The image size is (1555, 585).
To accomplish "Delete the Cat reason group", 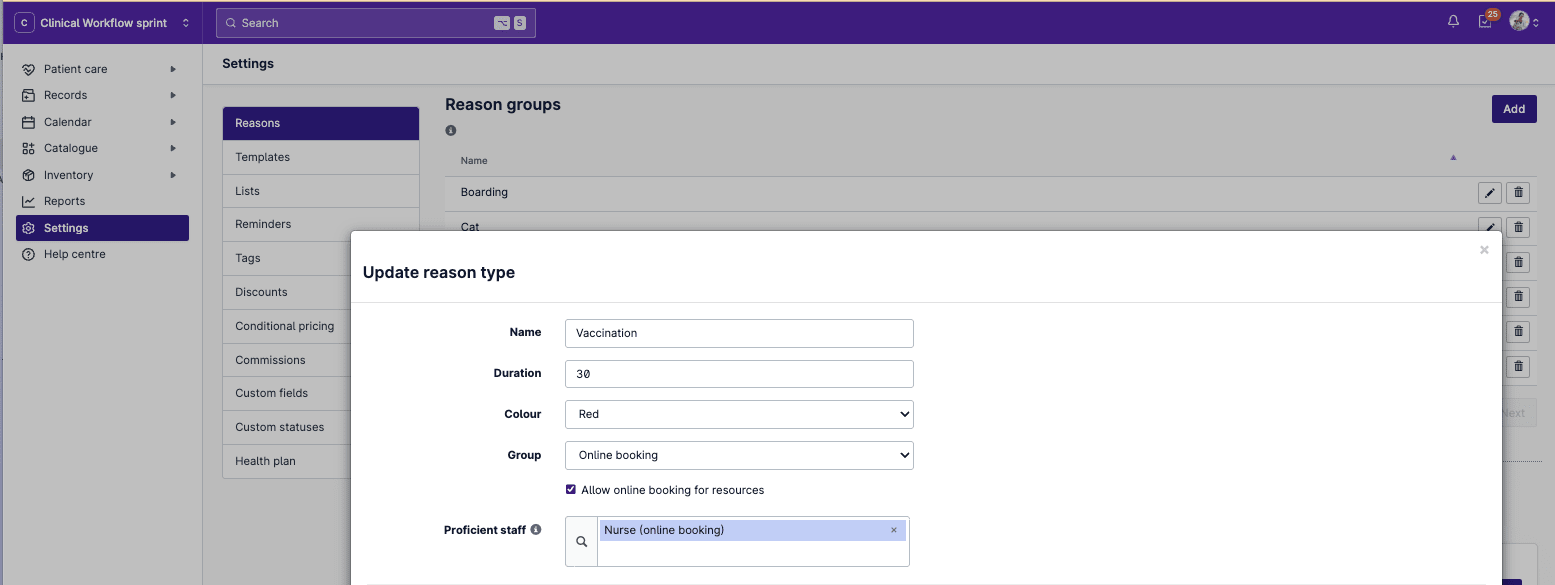I will coord(1518,227).
